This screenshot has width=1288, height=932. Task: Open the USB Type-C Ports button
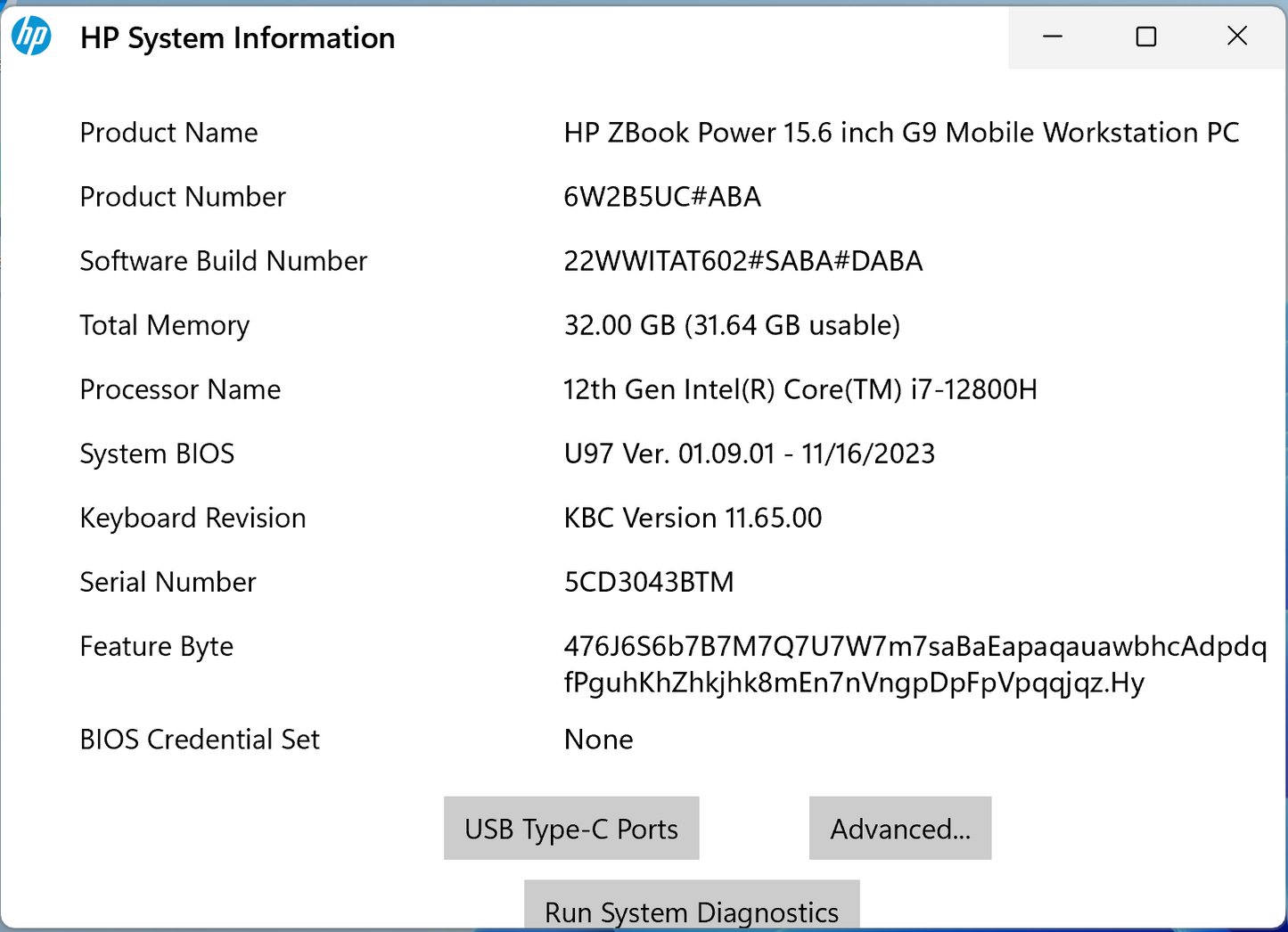pos(571,829)
